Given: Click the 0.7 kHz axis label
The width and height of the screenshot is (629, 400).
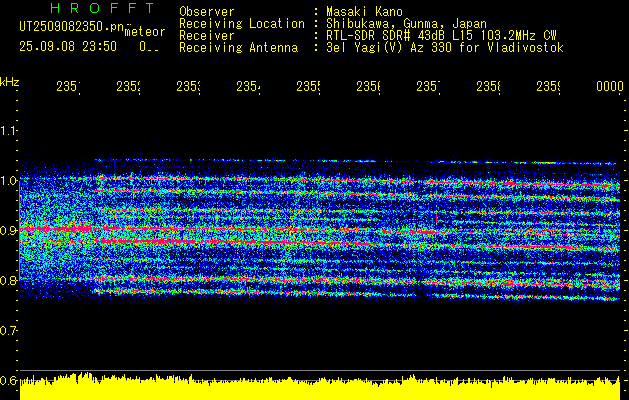Looking at the screenshot, I should [x=8, y=330].
